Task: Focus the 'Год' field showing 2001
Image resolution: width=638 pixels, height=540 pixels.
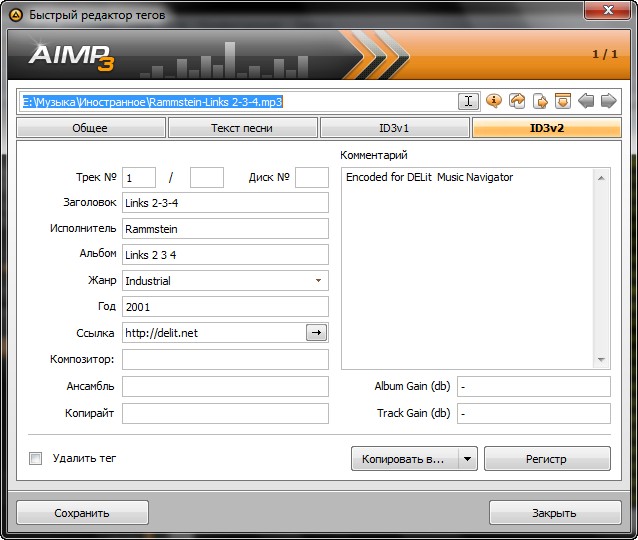Action: [225, 307]
